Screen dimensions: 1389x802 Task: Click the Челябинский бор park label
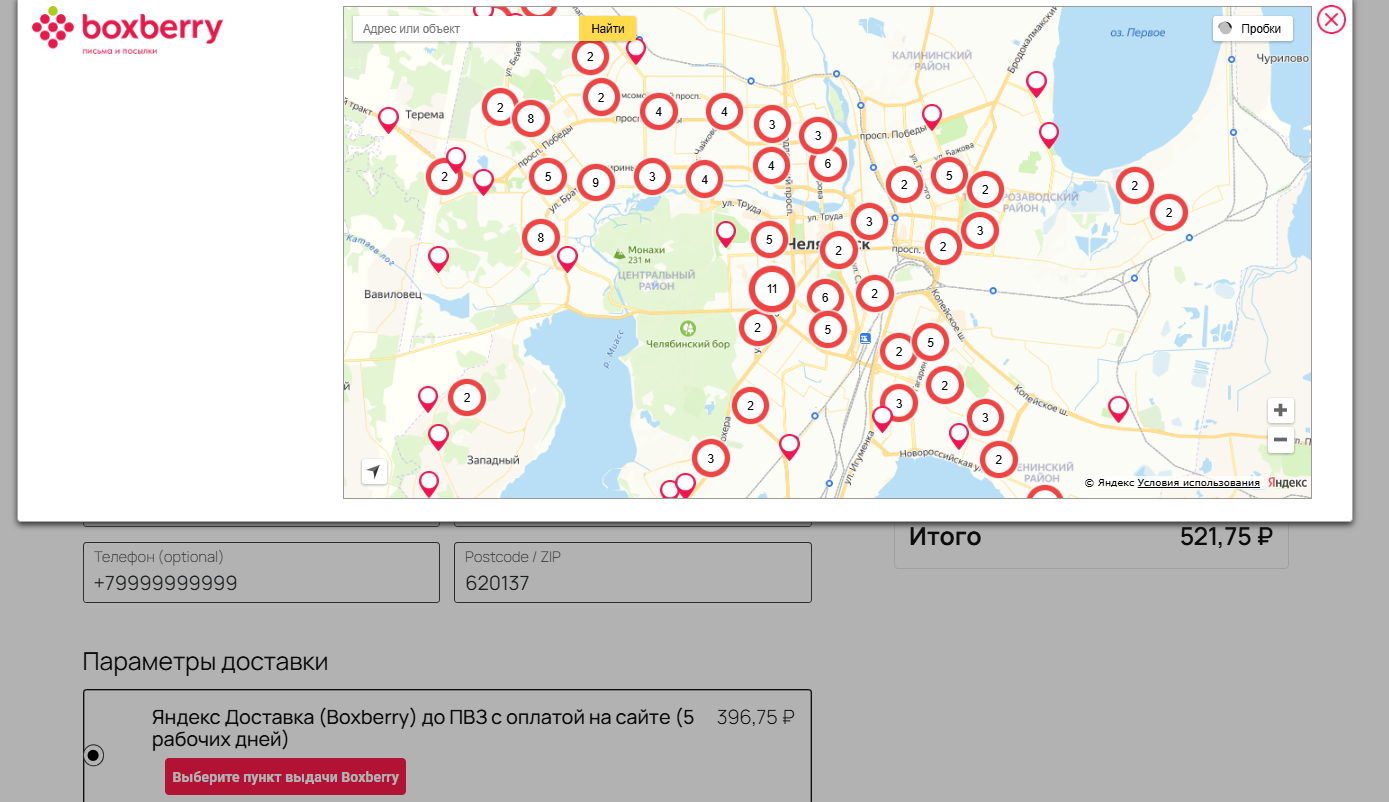click(687, 344)
